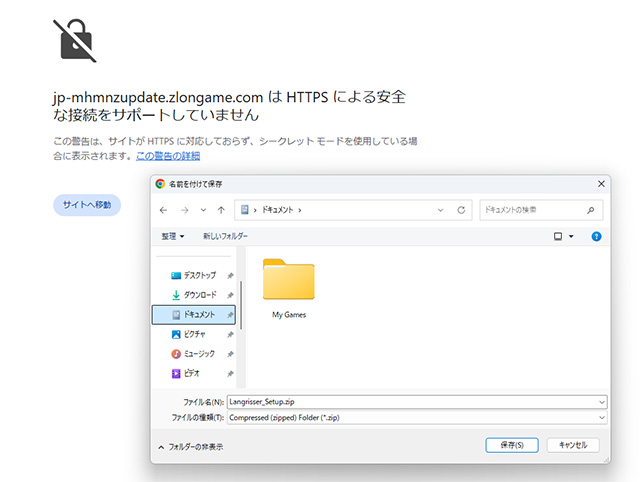The width and height of the screenshot is (640, 482).
Task: Select ダウンロード in the sidebar
Action: [199, 295]
